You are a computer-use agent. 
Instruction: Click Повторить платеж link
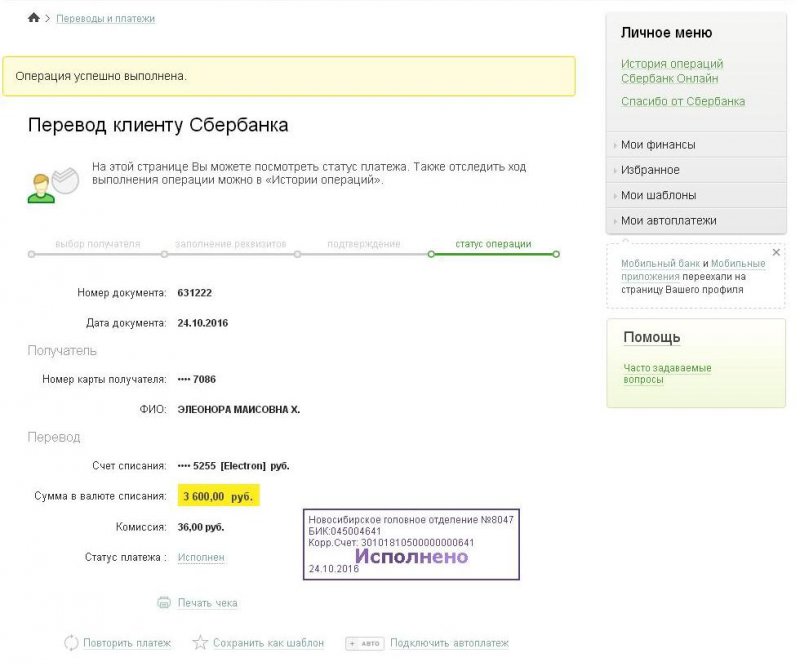tap(127, 643)
